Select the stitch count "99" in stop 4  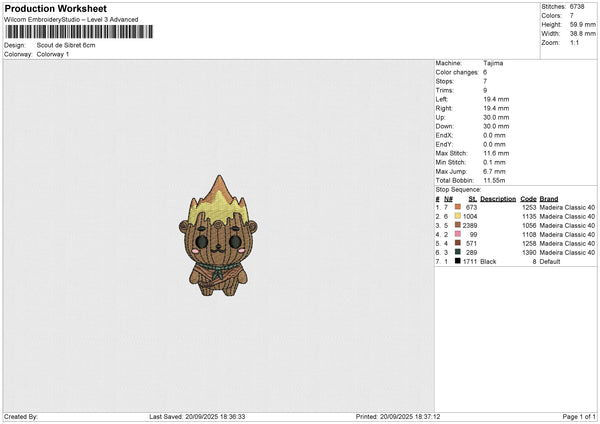[473, 235]
